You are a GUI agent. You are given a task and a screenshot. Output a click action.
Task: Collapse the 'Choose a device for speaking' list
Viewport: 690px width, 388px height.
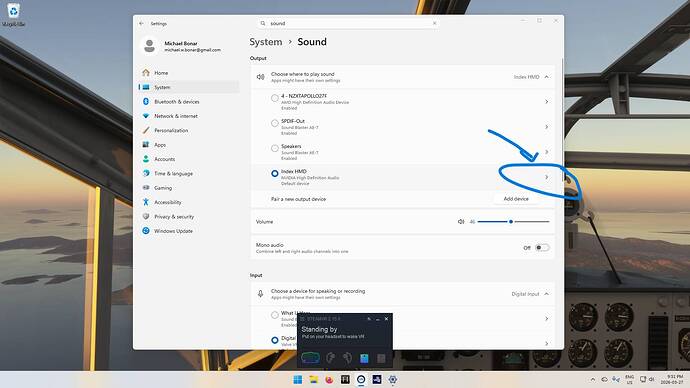547,294
